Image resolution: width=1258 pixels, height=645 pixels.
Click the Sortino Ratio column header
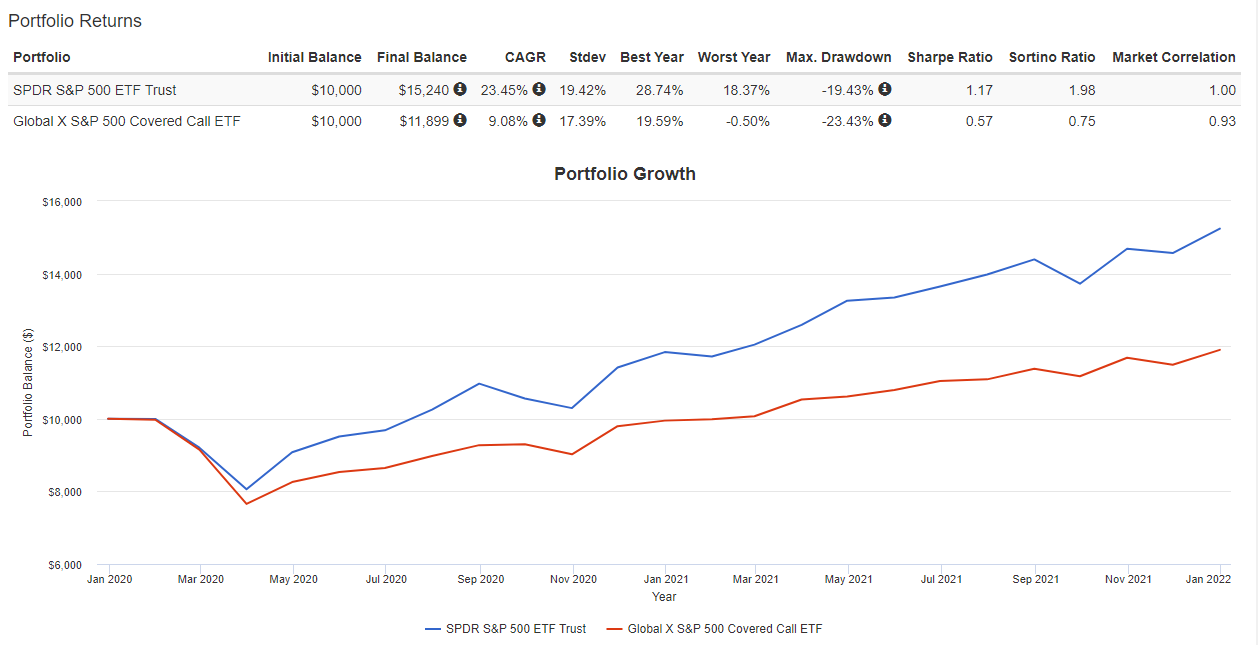[1052, 57]
